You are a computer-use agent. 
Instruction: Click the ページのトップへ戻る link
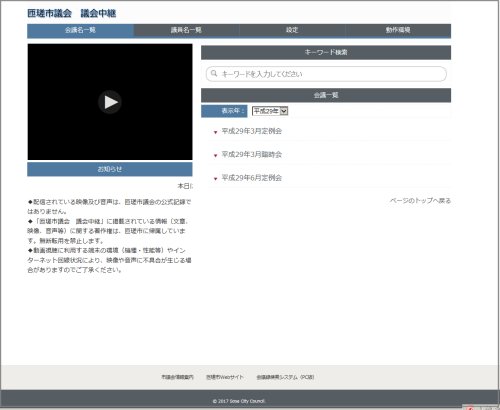[x=420, y=201]
